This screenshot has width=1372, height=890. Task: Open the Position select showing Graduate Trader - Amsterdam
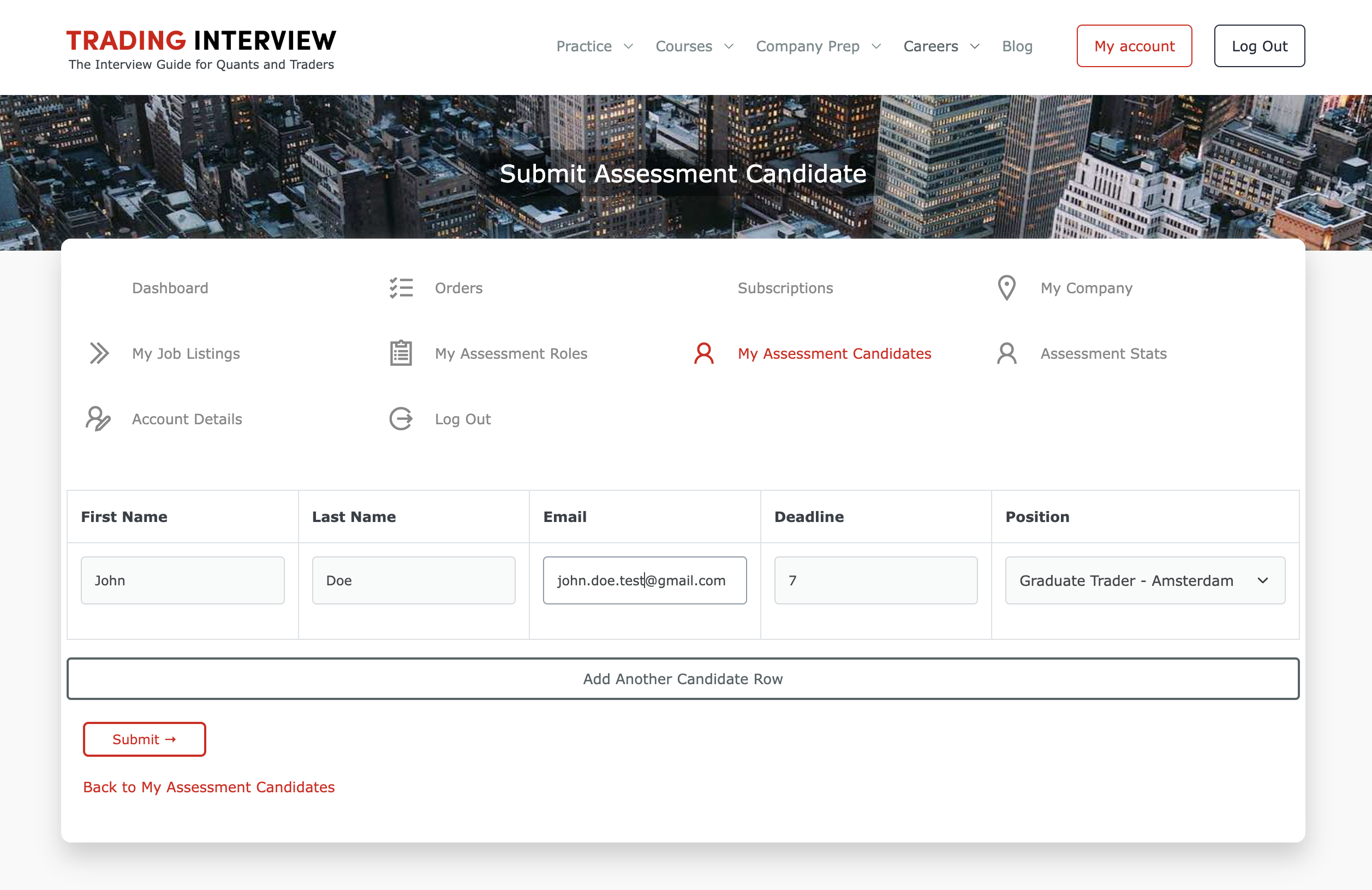click(1144, 580)
